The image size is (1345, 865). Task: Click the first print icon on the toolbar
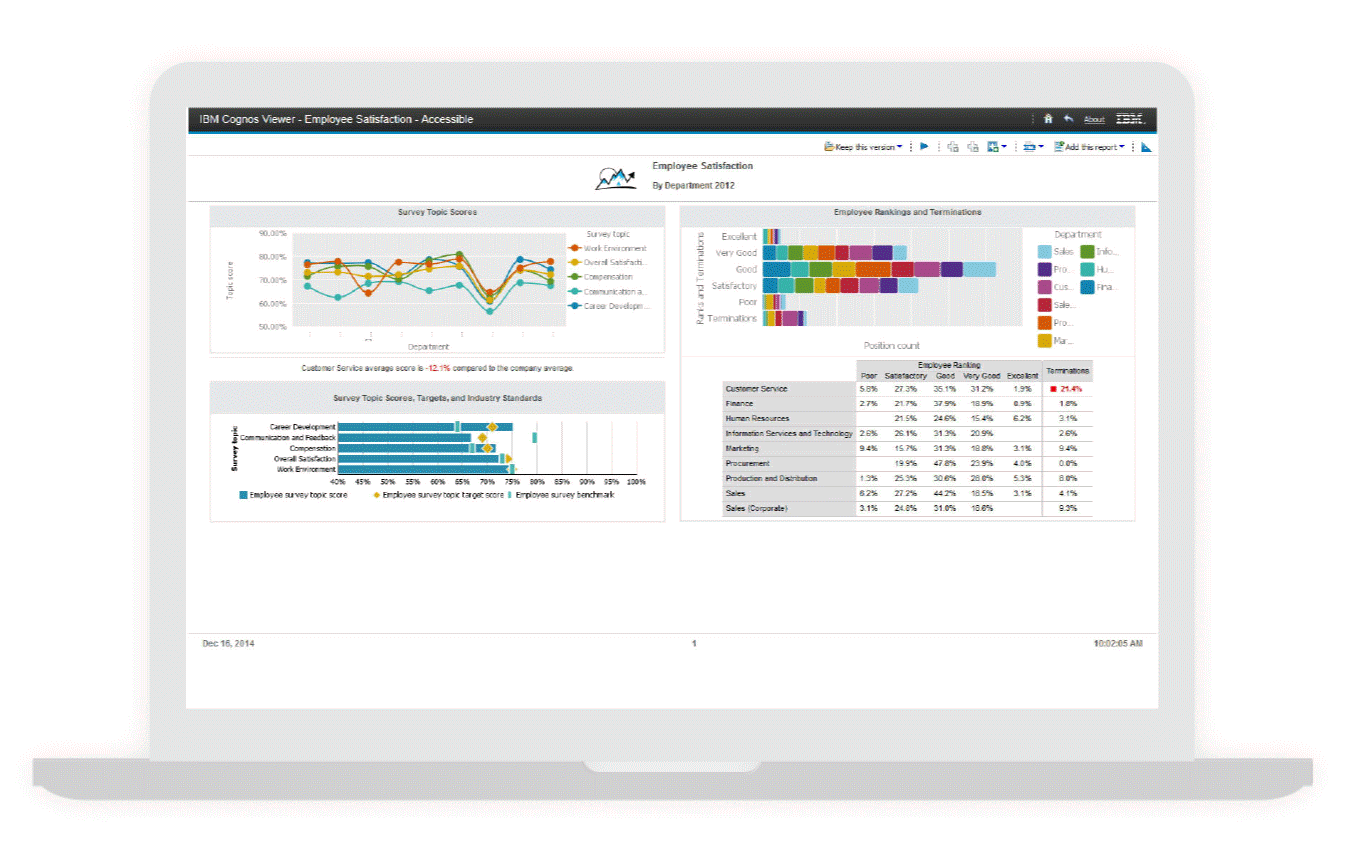953,146
